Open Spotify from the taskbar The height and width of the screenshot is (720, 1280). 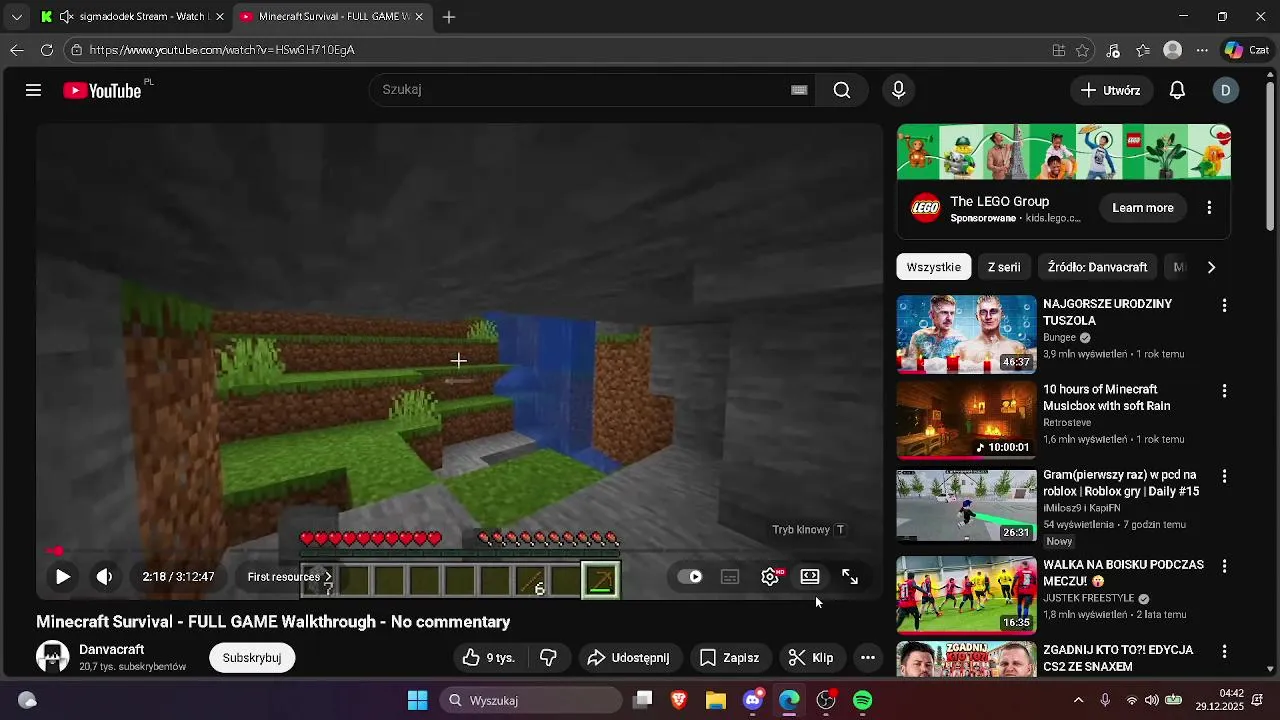[862, 700]
